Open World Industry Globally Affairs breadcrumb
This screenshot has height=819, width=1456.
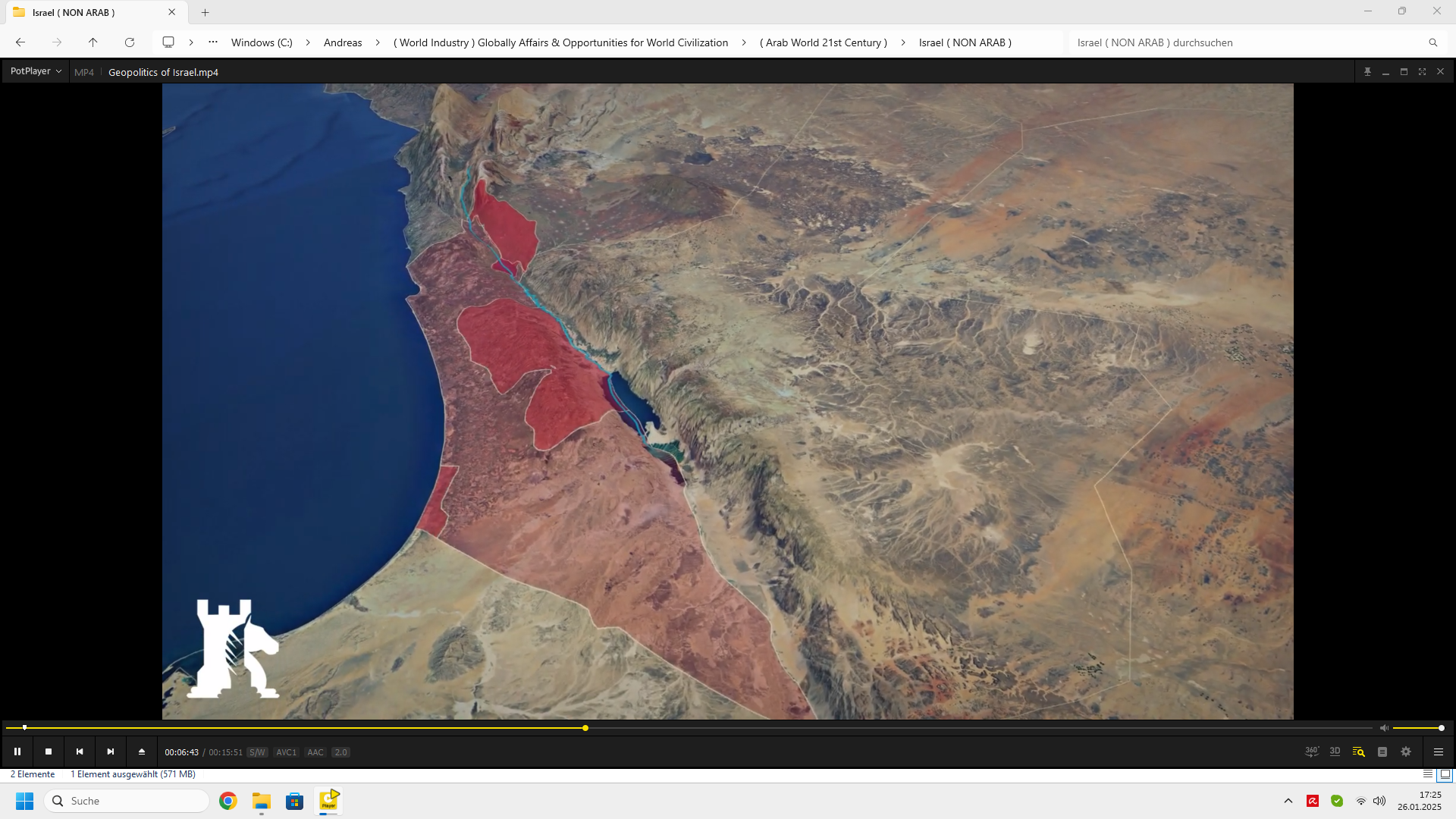coord(560,42)
